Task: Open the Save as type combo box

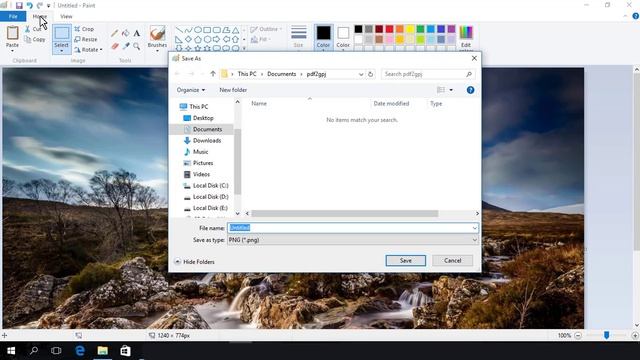Action: point(353,240)
